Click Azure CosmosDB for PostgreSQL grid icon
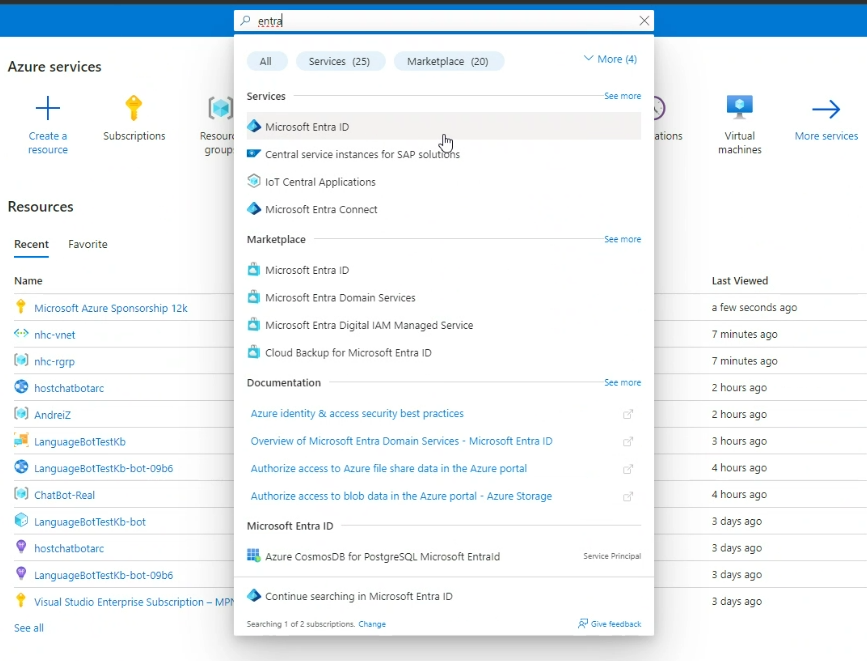 click(x=253, y=555)
